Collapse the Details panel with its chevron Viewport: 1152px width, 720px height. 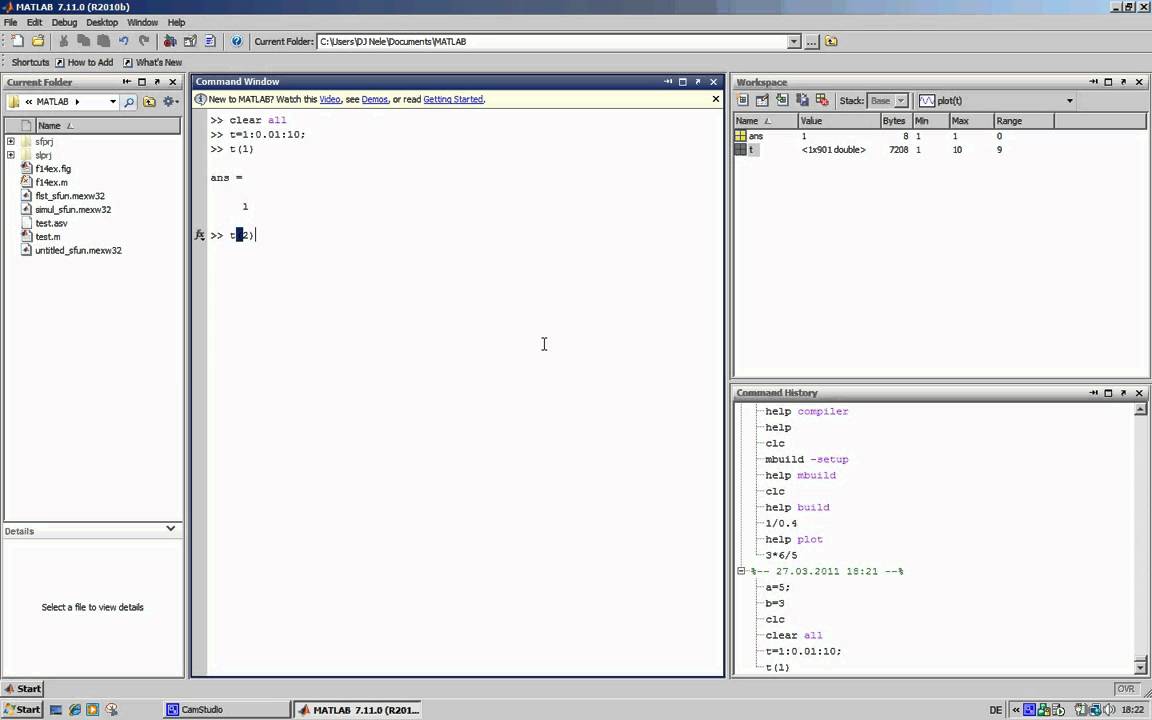point(170,528)
